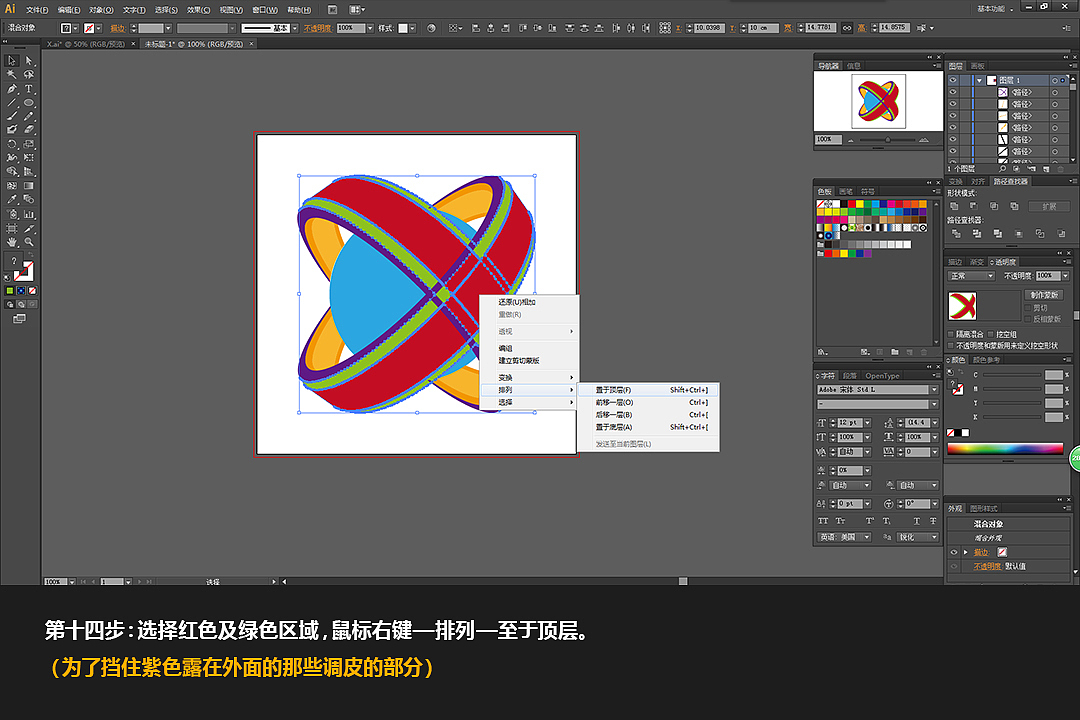This screenshot has width=1080, height=720.
Task: Select the Pencil tool
Action: [x=29, y=116]
